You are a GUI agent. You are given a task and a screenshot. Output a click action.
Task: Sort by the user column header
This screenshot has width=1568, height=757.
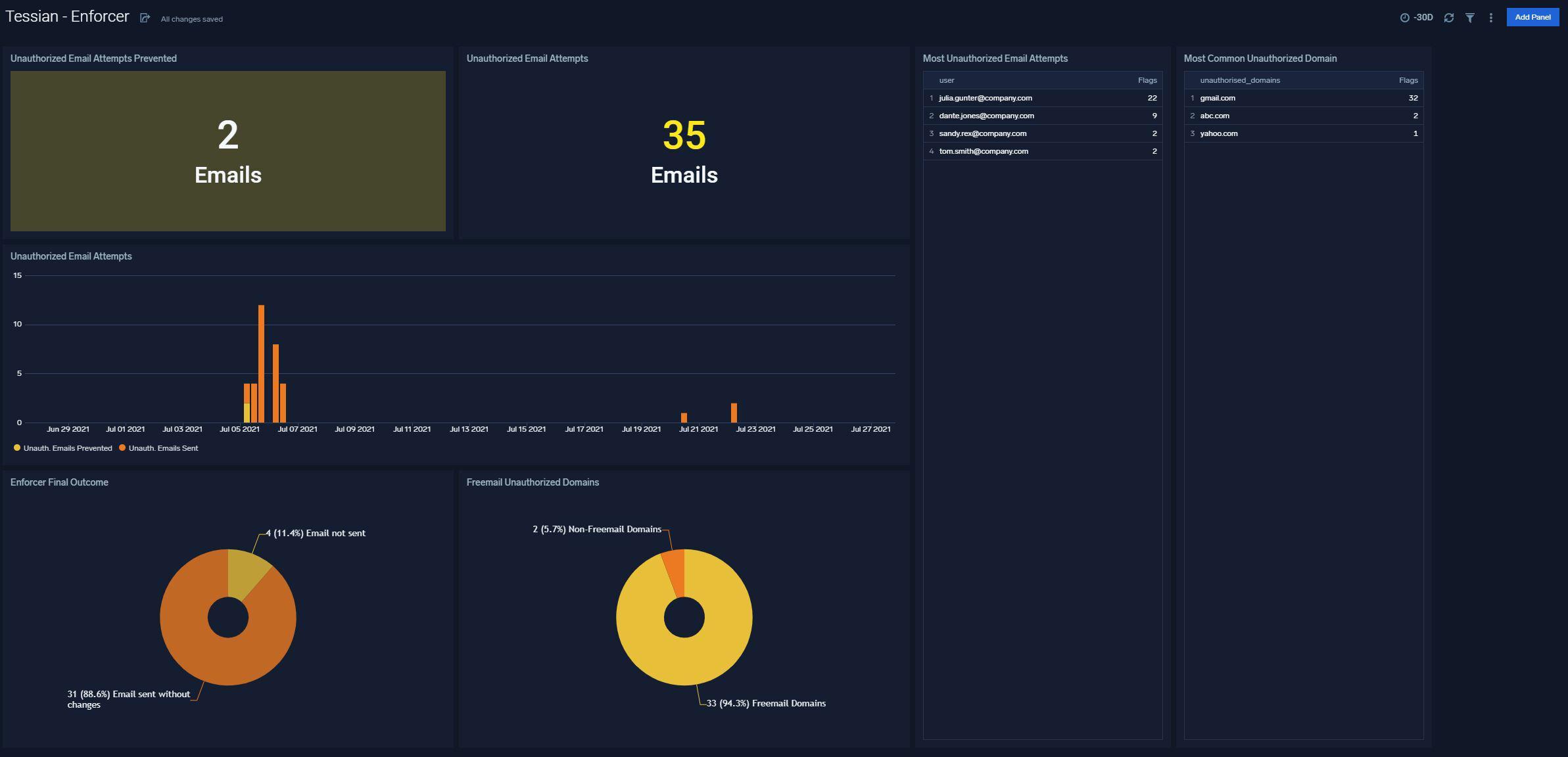point(946,80)
